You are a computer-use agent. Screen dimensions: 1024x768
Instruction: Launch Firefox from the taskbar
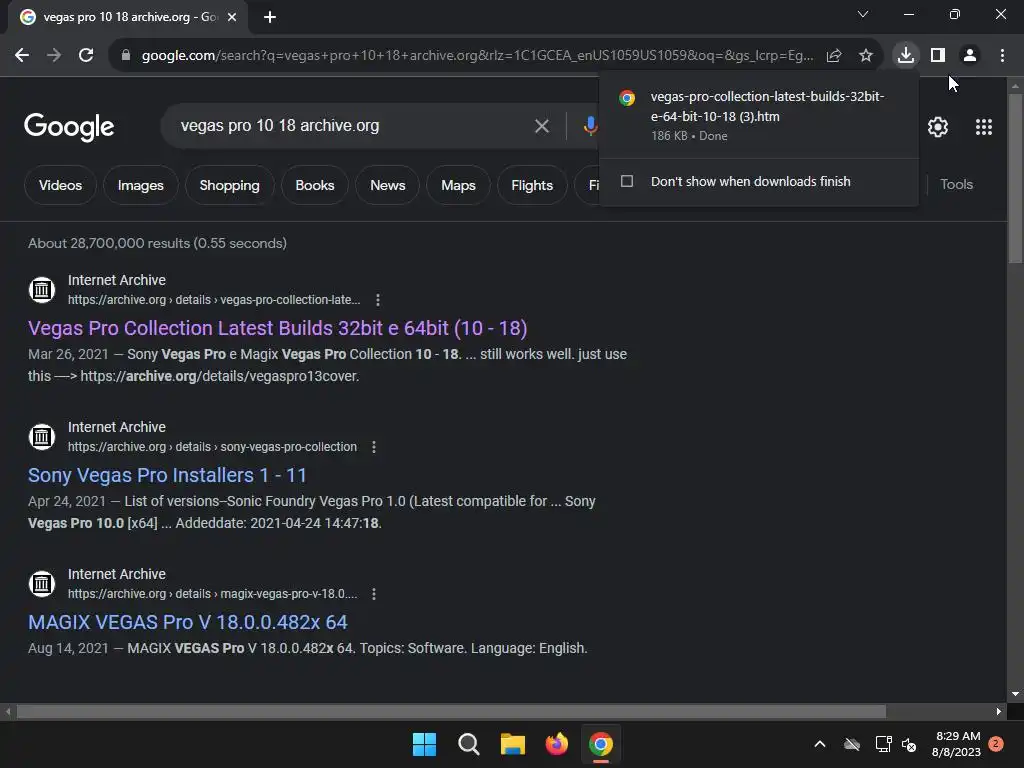click(x=556, y=744)
